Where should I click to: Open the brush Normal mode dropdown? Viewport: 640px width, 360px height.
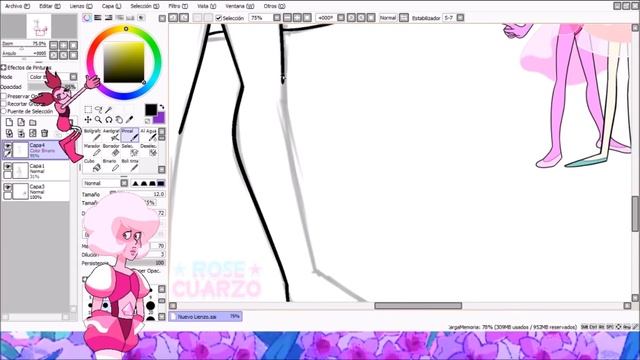coord(124,183)
